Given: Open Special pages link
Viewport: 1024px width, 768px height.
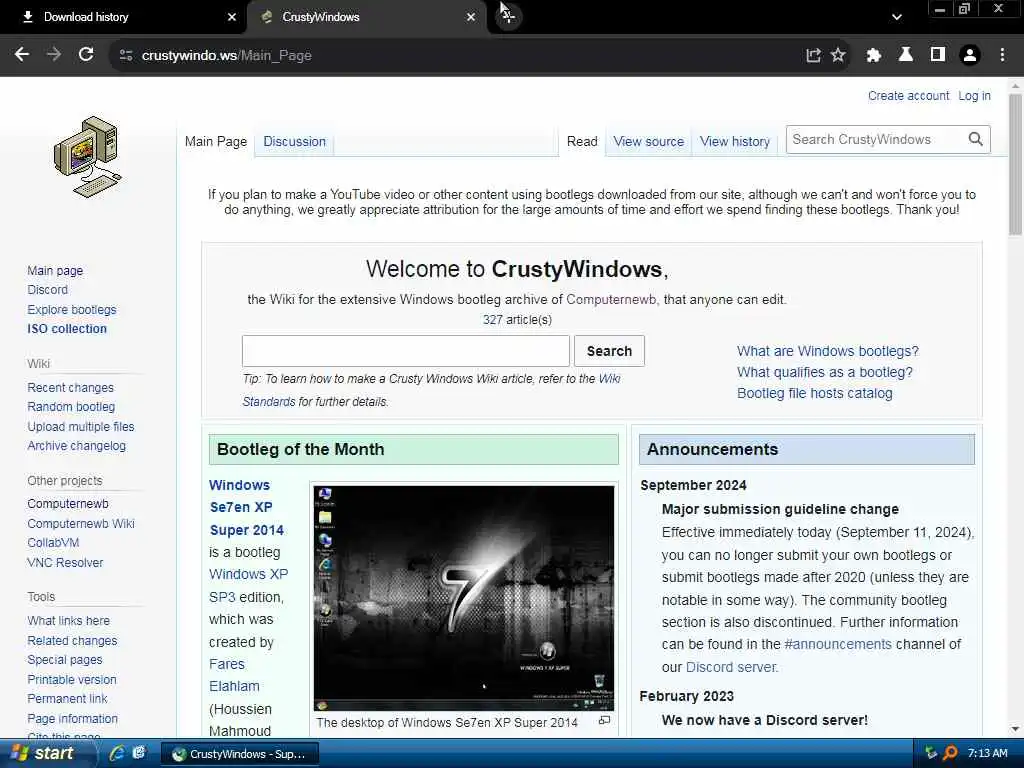Looking at the screenshot, I should click(65, 660).
